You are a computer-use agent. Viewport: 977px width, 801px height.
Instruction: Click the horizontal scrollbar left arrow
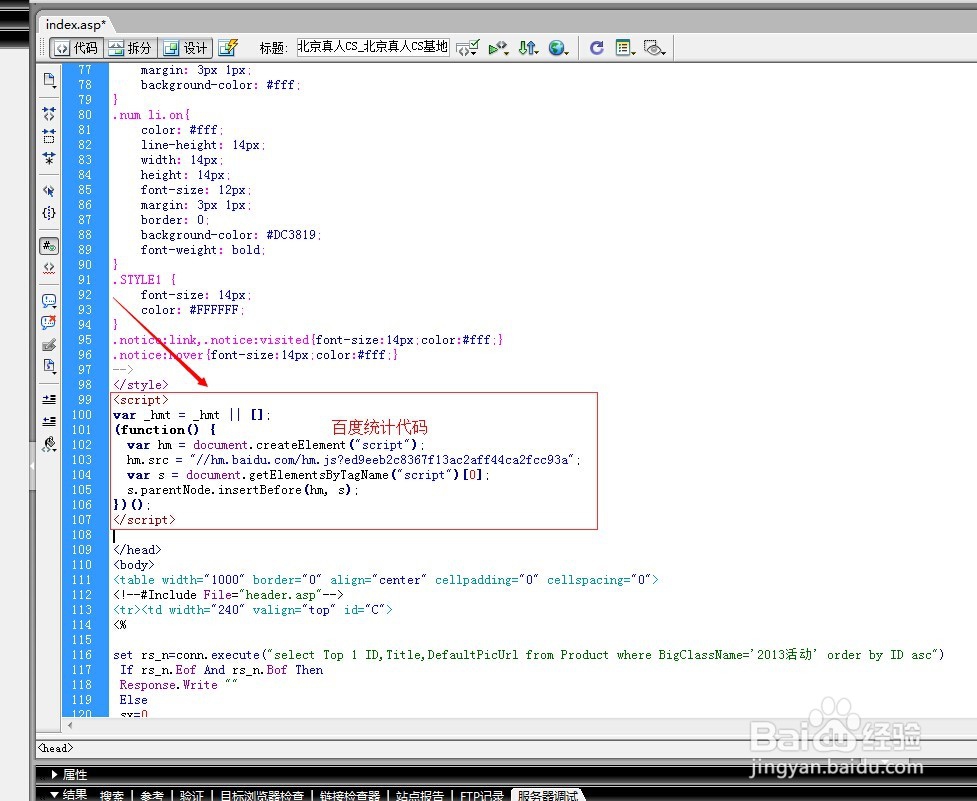click(70, 725)
